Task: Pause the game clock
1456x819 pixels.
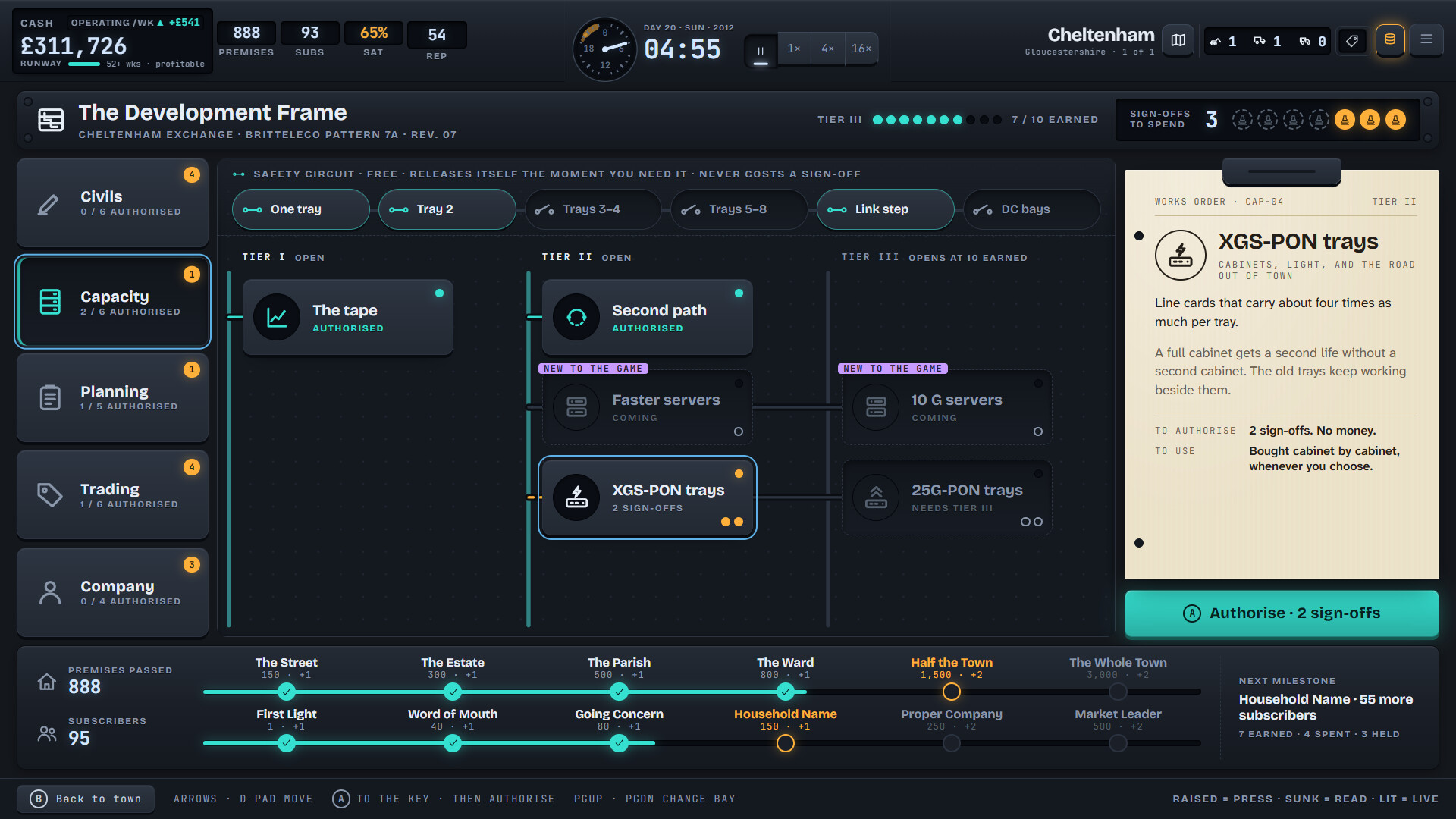Action: (761, 49)
